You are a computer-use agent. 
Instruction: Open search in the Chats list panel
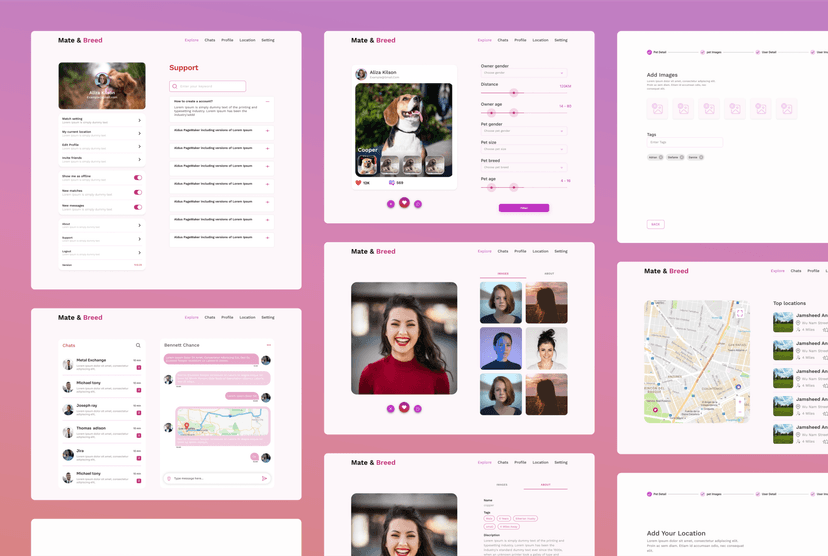tap(138, 345)
